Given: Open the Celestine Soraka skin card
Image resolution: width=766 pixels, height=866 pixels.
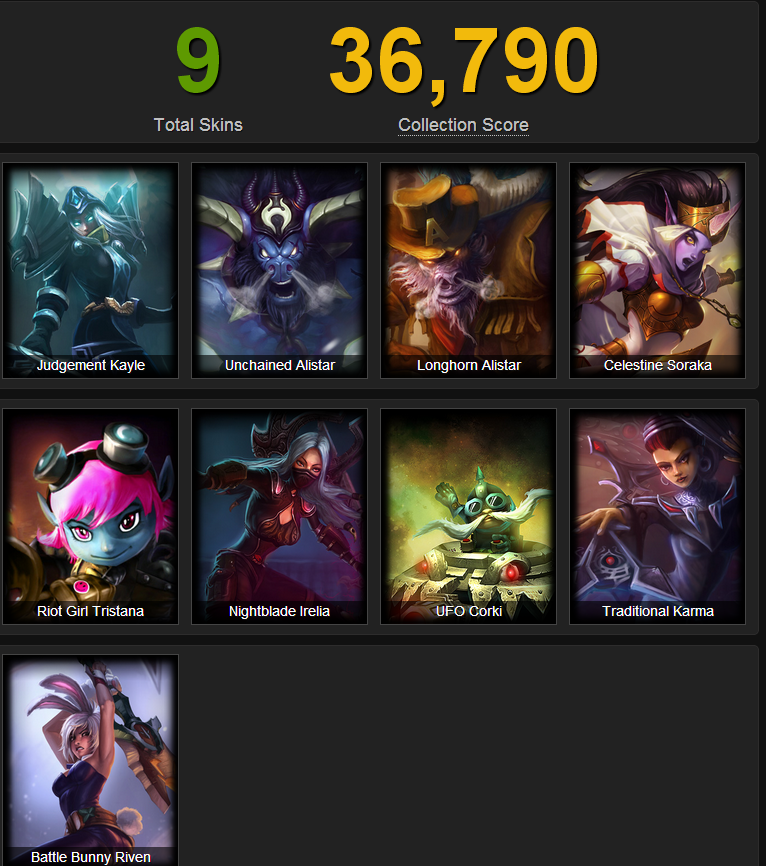Looking at the screenshot, I should click(657, 270).
